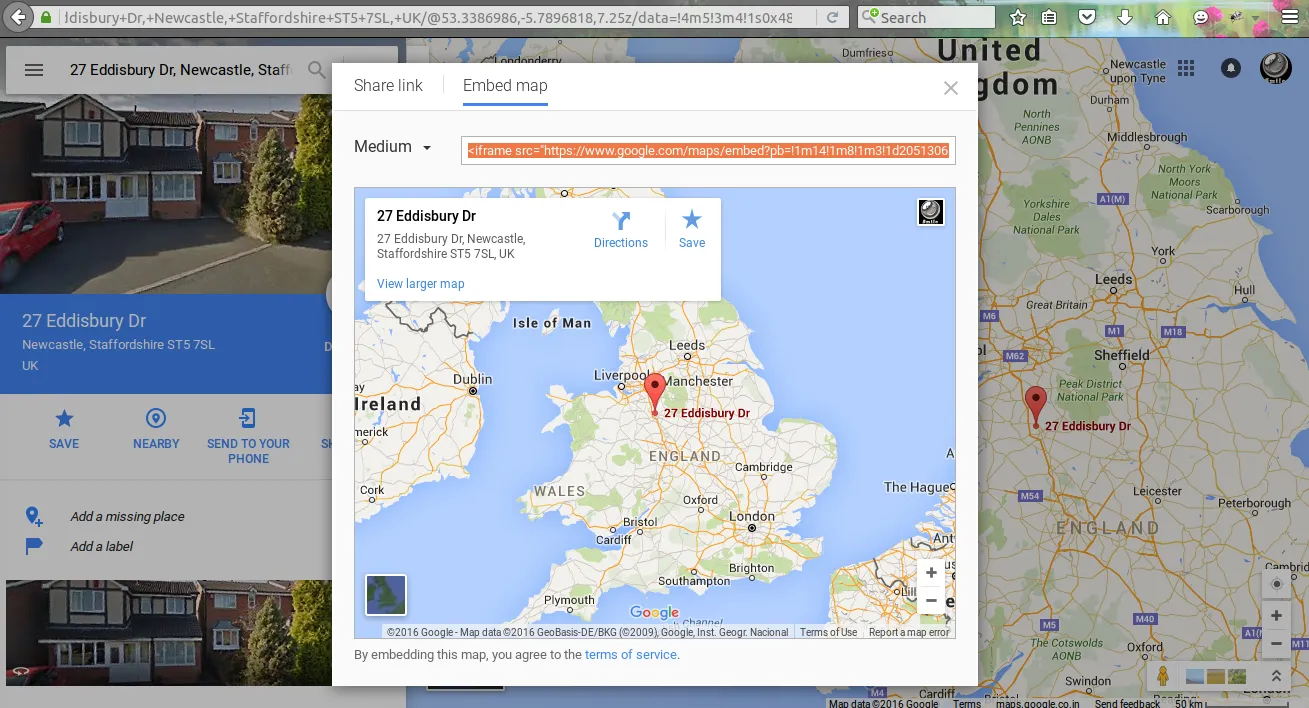The image size is (1309, 708).
Task: Zoom out on the embed preview map
Action: (931, 601)
